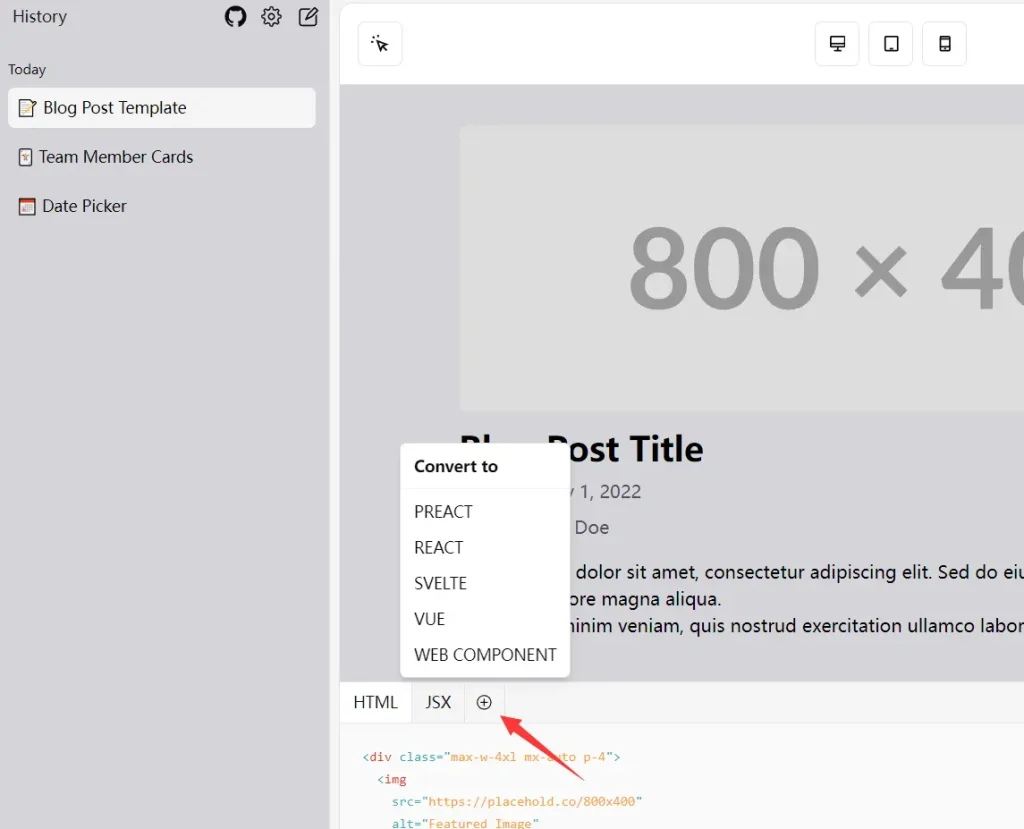The width and height of the screenshot is (1024, 829).
Task: Select REACT from the Convert to menu
Action: click(x=438, y=547)
